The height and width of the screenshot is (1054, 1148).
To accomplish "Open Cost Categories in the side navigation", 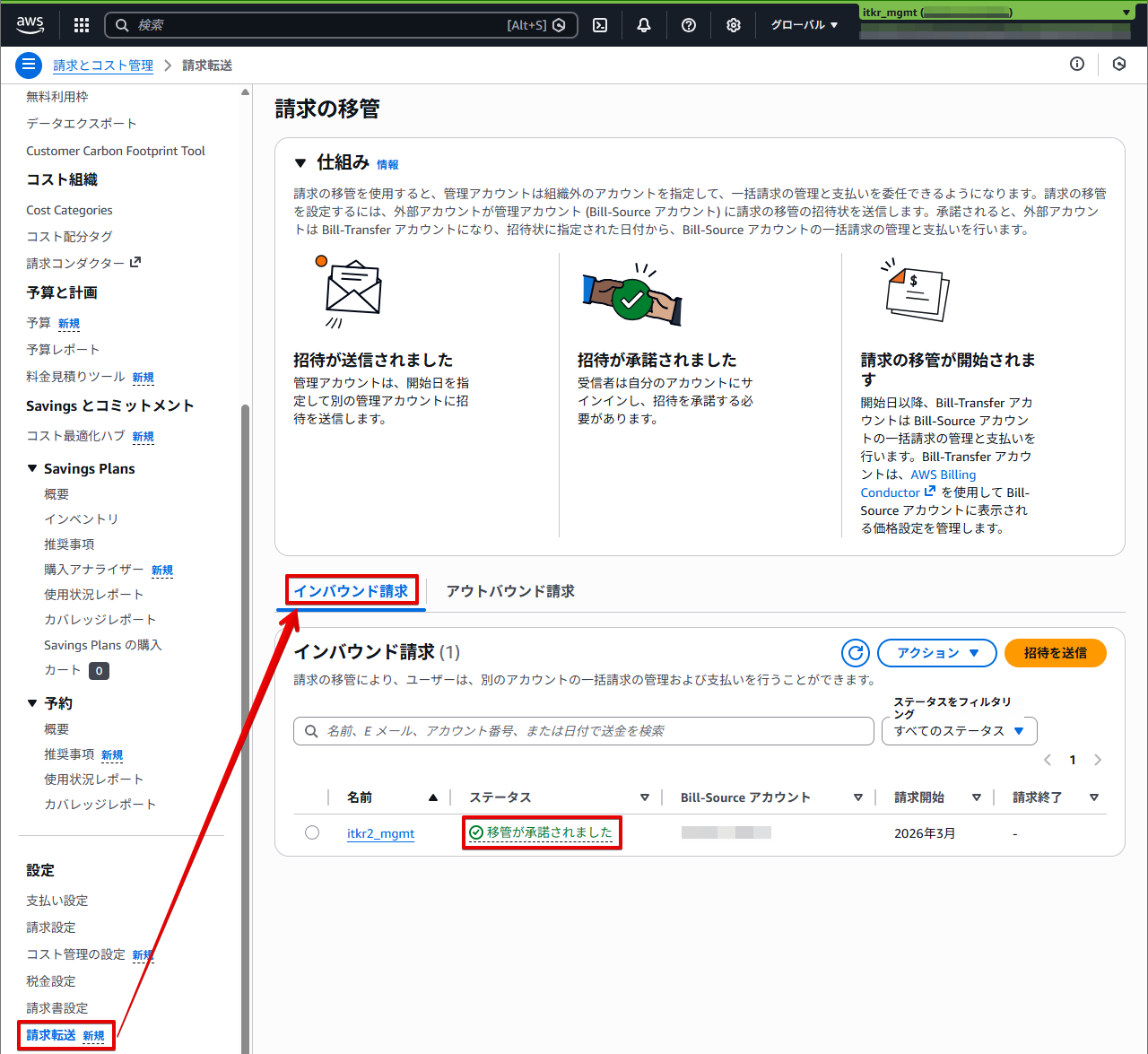I will click(x=69, y=210).
